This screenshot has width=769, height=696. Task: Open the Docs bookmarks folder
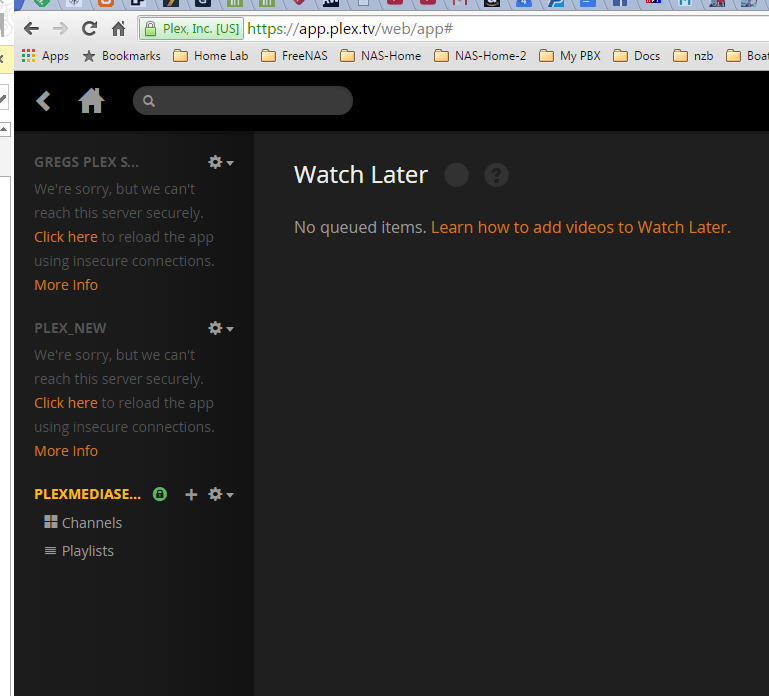click(x=637, y=56)
